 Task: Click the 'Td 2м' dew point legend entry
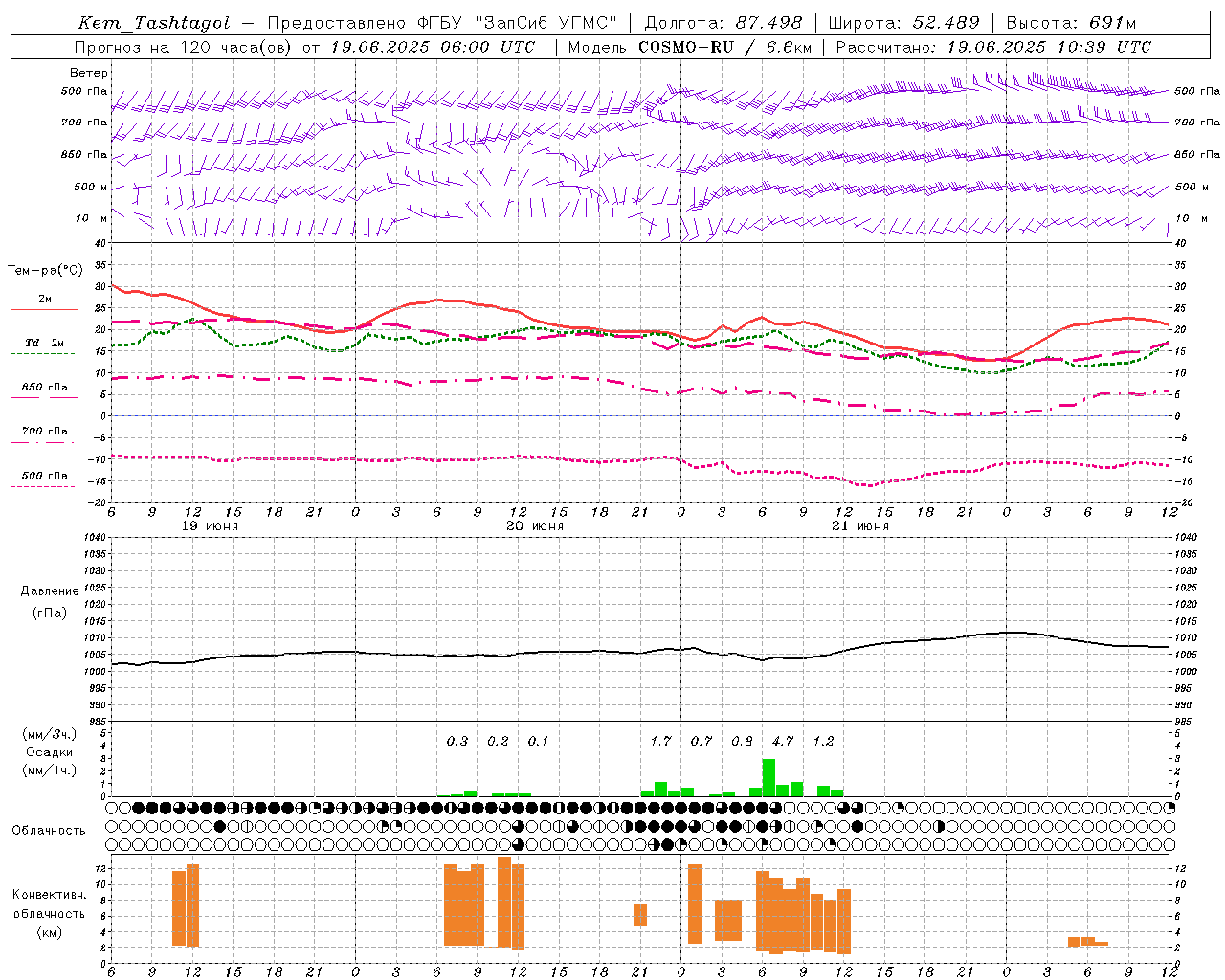coord(45,343)
